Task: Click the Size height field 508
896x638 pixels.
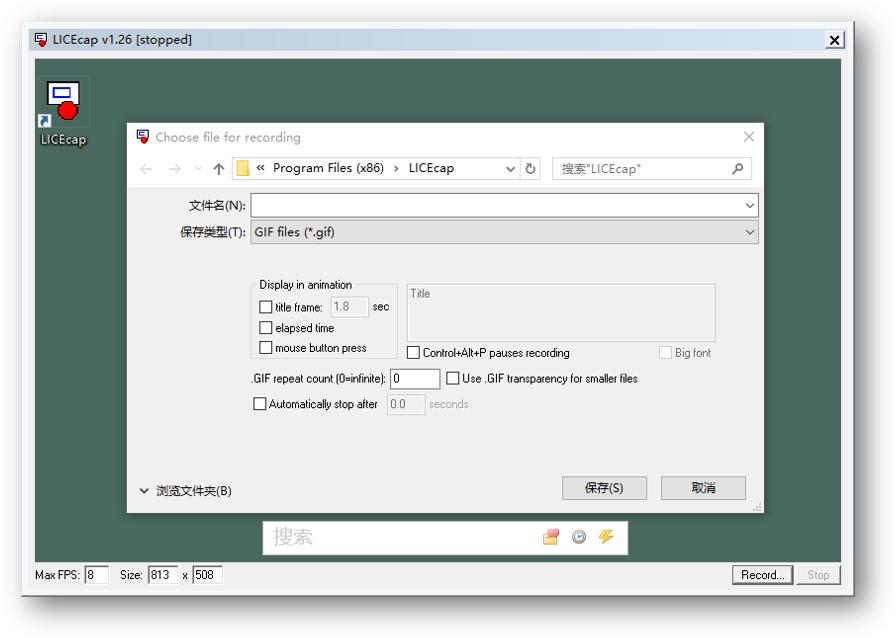Action: (x=207, y=575)
